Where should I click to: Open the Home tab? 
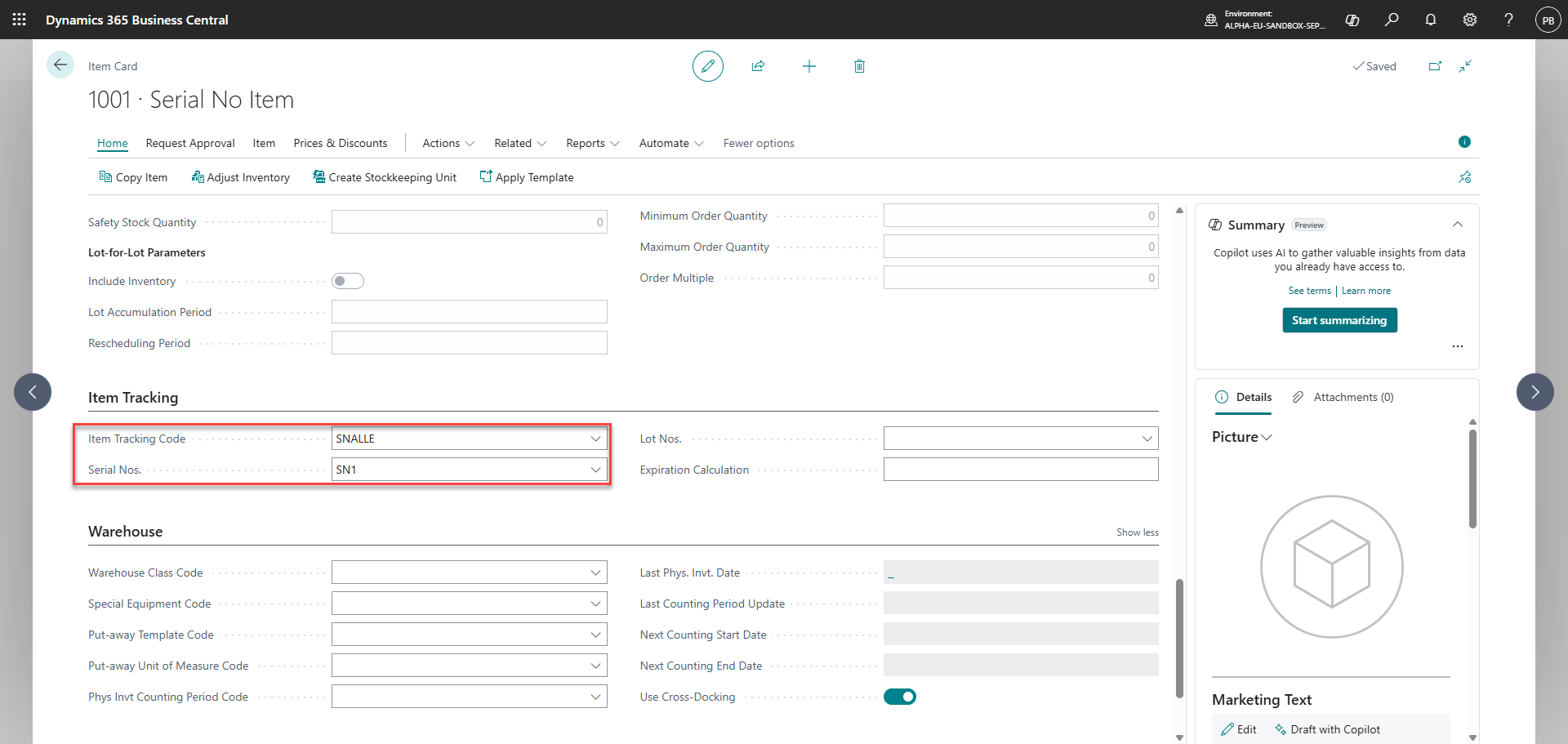coord(113,143)
